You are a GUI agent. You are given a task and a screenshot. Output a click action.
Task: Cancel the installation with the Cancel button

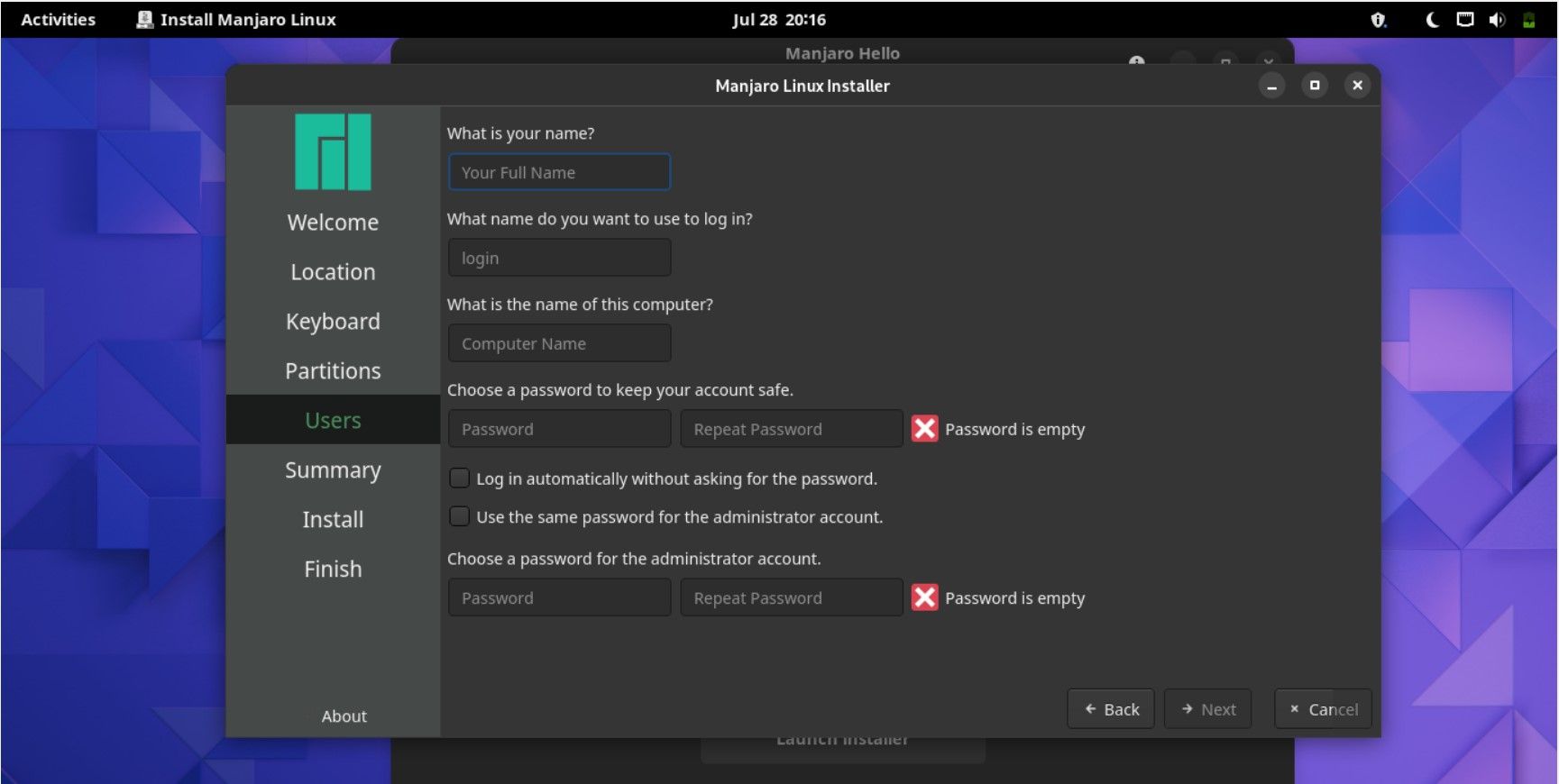click(x=1323, y=709)
